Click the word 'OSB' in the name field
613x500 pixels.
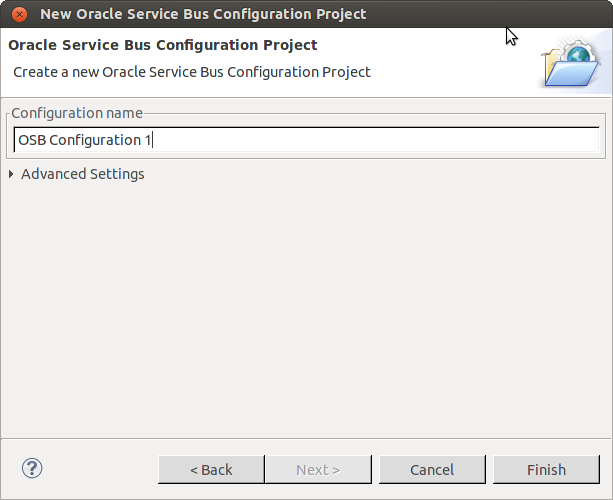coord(31,140)
